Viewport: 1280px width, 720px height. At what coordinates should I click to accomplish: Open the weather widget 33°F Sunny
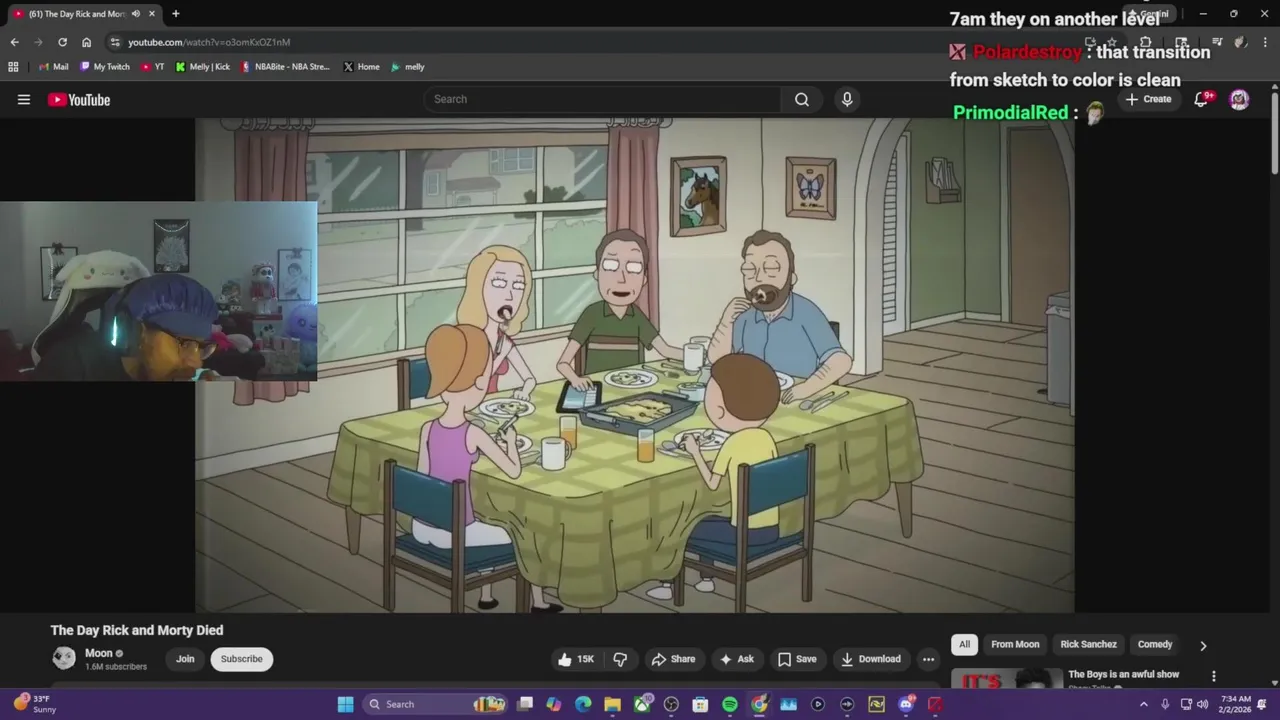35,704
